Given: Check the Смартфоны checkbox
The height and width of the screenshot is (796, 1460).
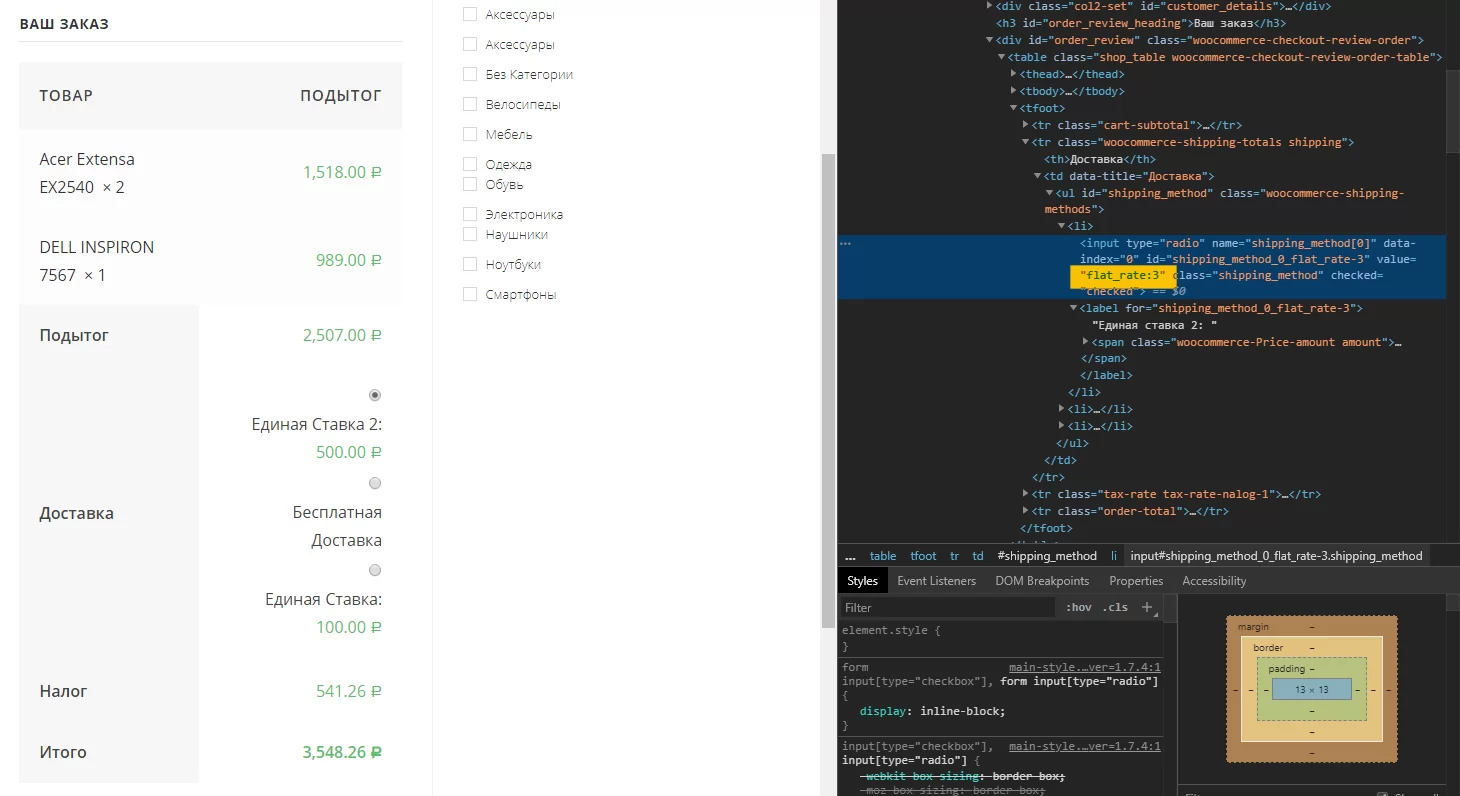Looking at the screenshot, I should click(x=470, y=294).
